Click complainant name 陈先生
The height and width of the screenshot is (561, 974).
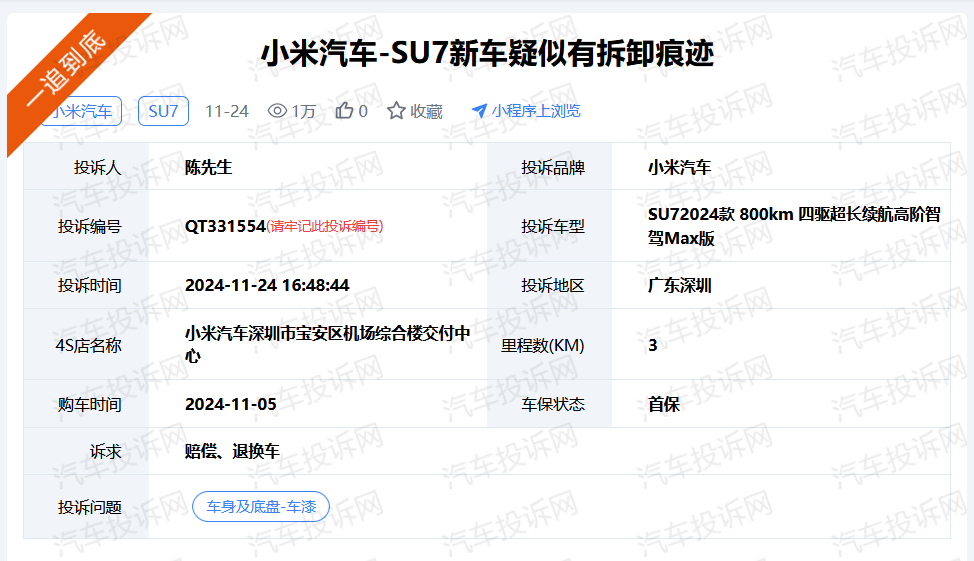coord(208,167)
